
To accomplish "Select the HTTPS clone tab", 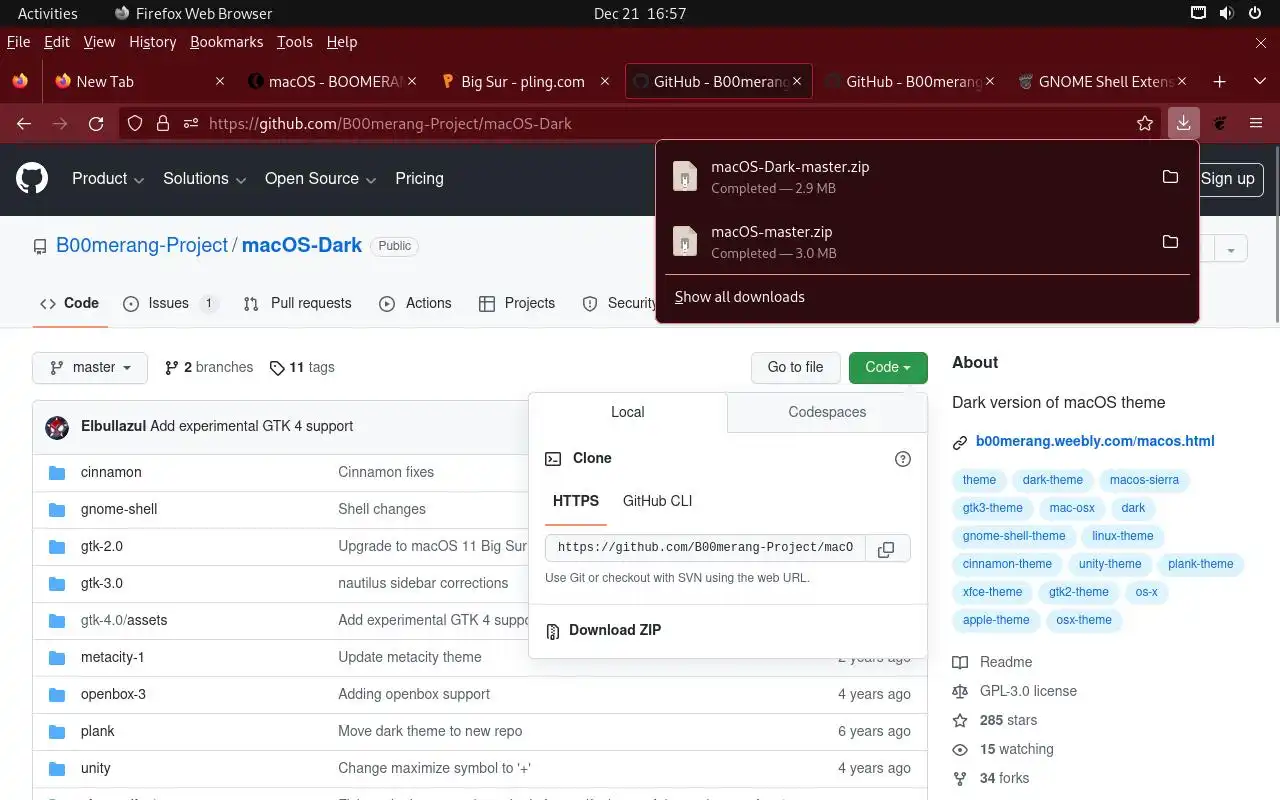I will click(576, 501).
